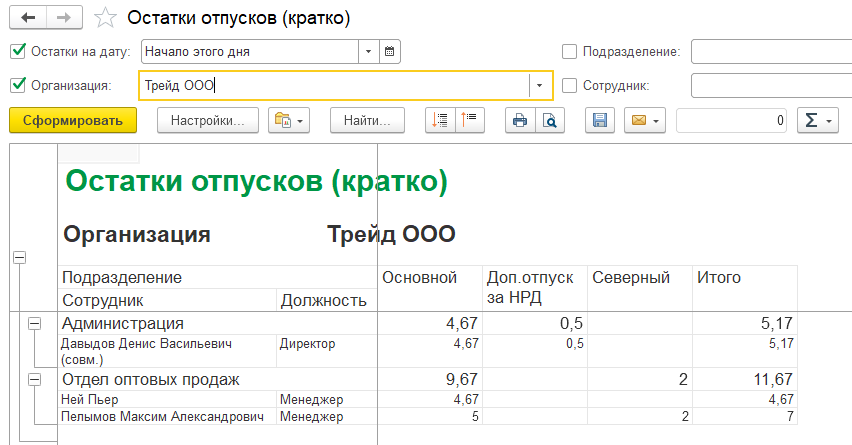Screen dimensions: 852x445
Task: Uncheck the 'Организация' checkbox
Action: pos(17,85)
